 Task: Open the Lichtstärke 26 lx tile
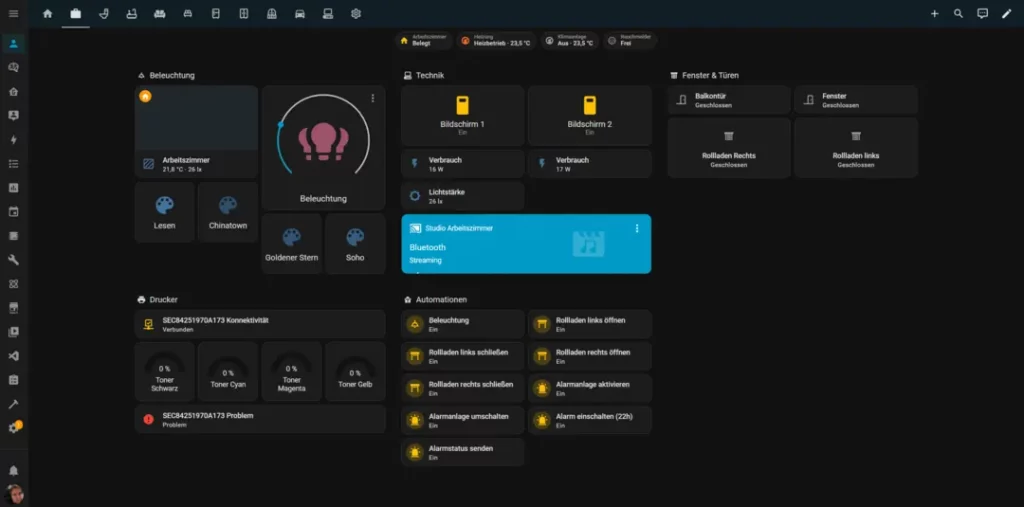pos(462,196)
